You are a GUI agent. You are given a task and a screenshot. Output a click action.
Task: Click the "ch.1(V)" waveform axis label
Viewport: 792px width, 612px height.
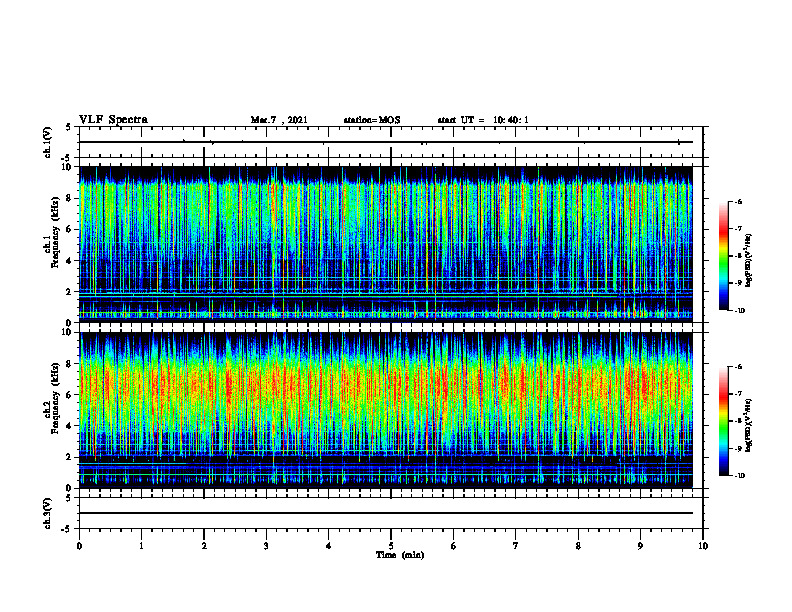(48, 142)
